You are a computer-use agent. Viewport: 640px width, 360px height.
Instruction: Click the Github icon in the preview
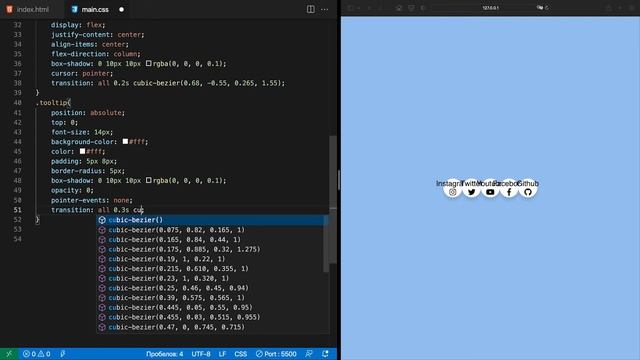pos(528,192)
